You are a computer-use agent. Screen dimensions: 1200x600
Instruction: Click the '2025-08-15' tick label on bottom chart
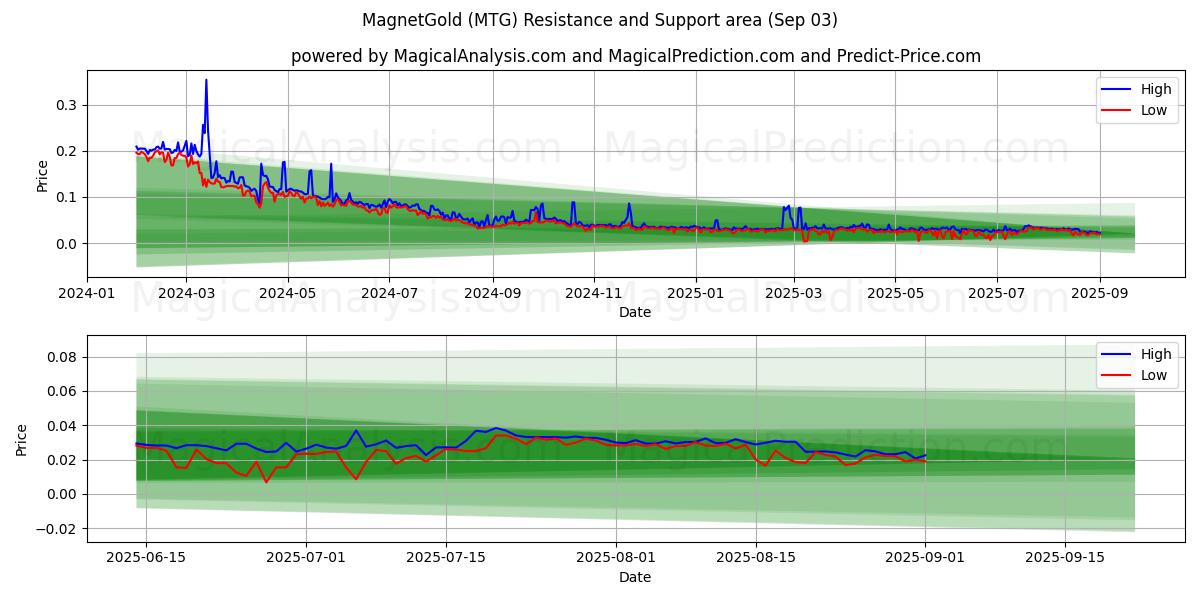(x=755, y=558)
